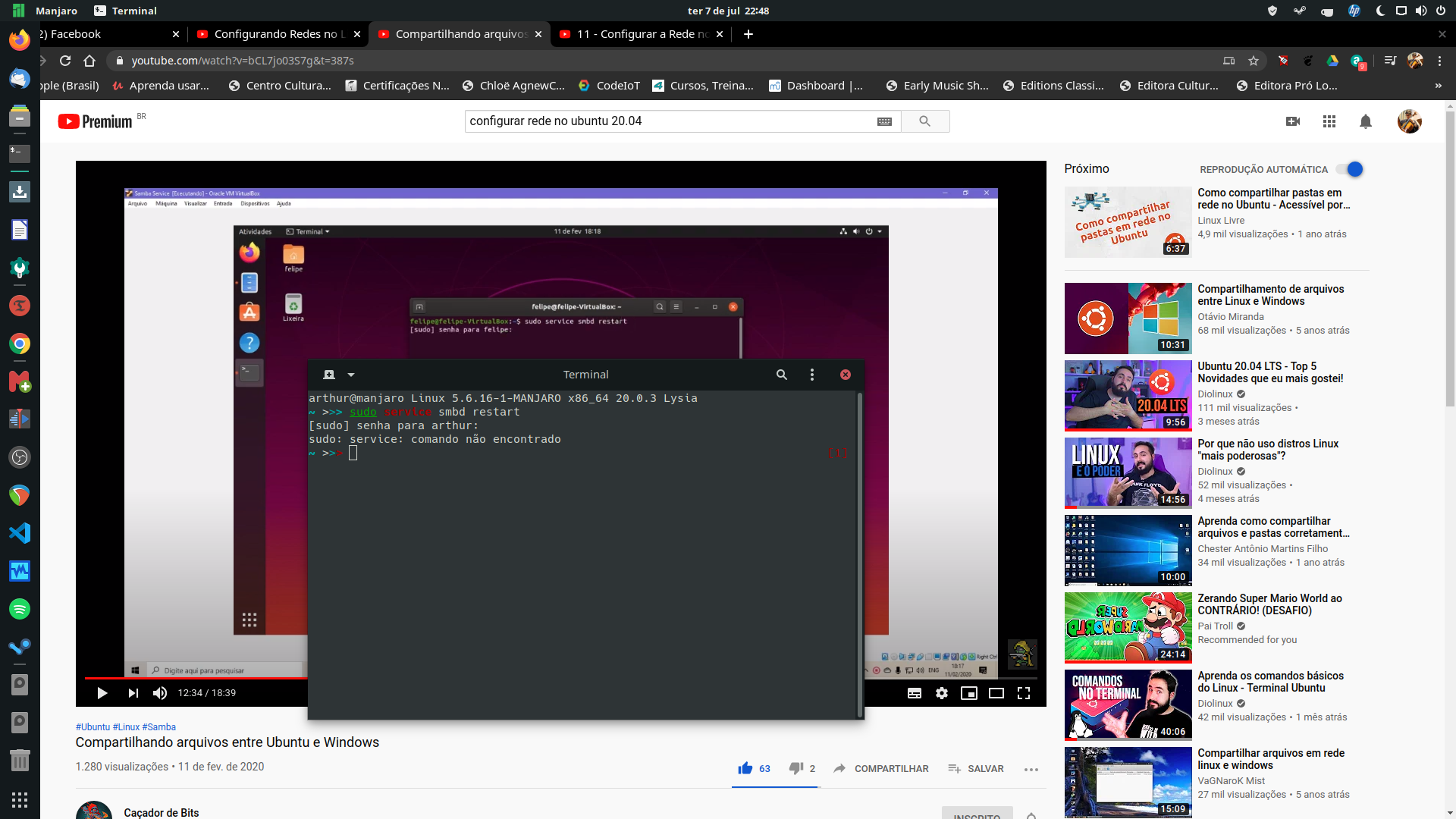Open the Dashboard bookmark
This screenshot has height=819, width=1456.
point(816,86)
